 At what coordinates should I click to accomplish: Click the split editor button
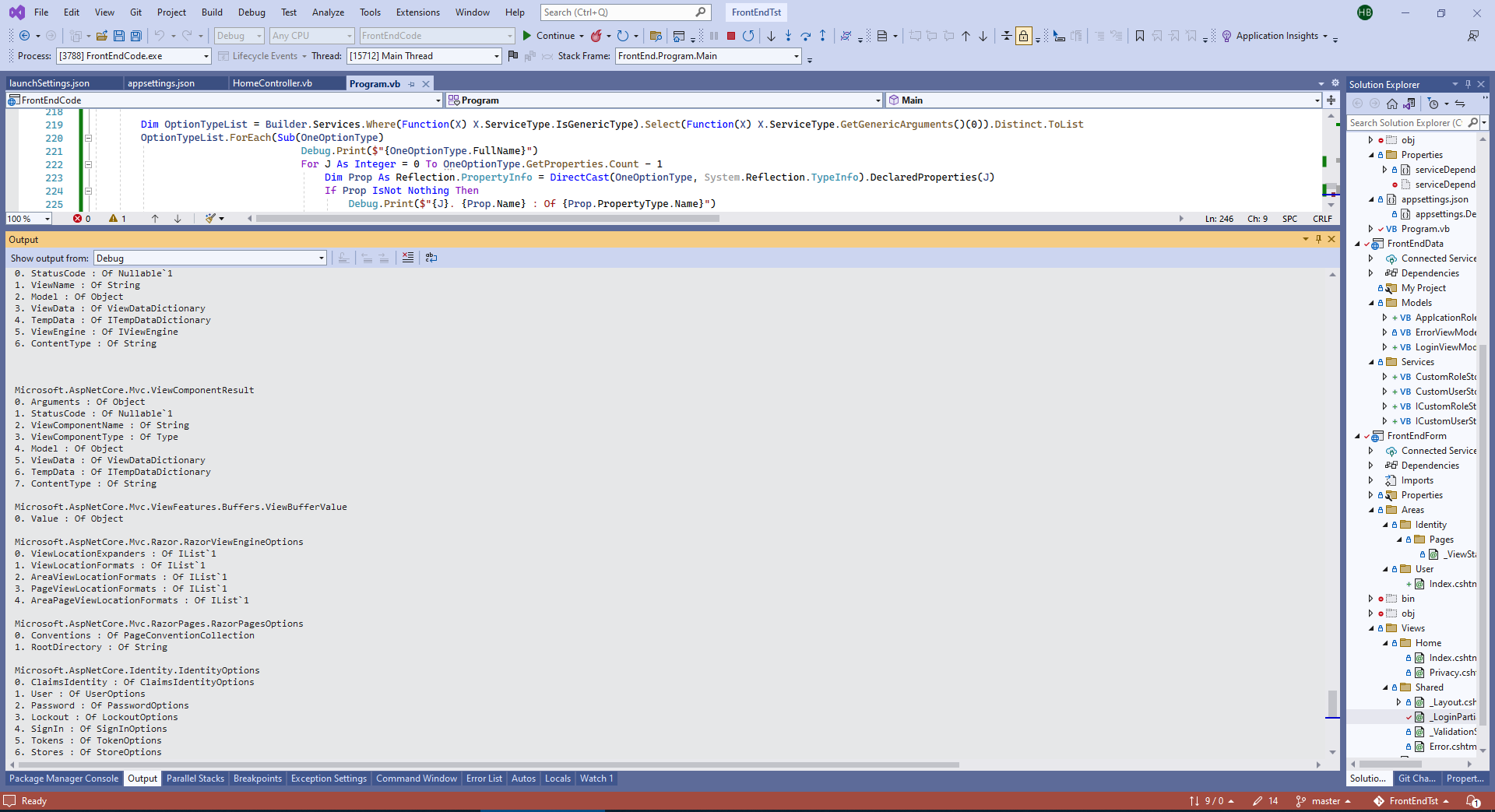click(x=1331, y=100)
